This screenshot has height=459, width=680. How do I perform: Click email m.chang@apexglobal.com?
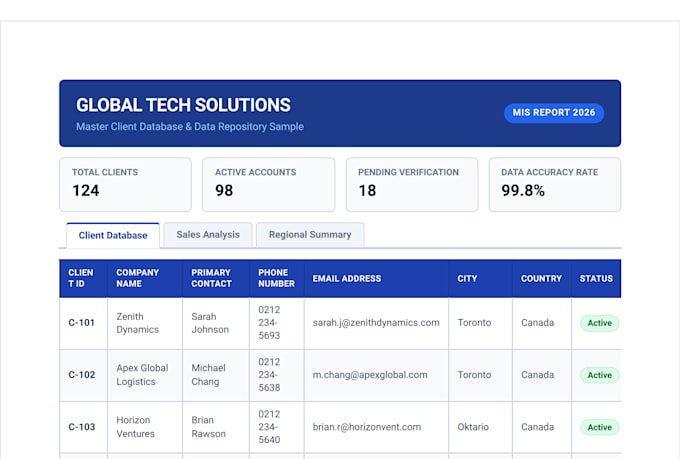click(370, 375)
